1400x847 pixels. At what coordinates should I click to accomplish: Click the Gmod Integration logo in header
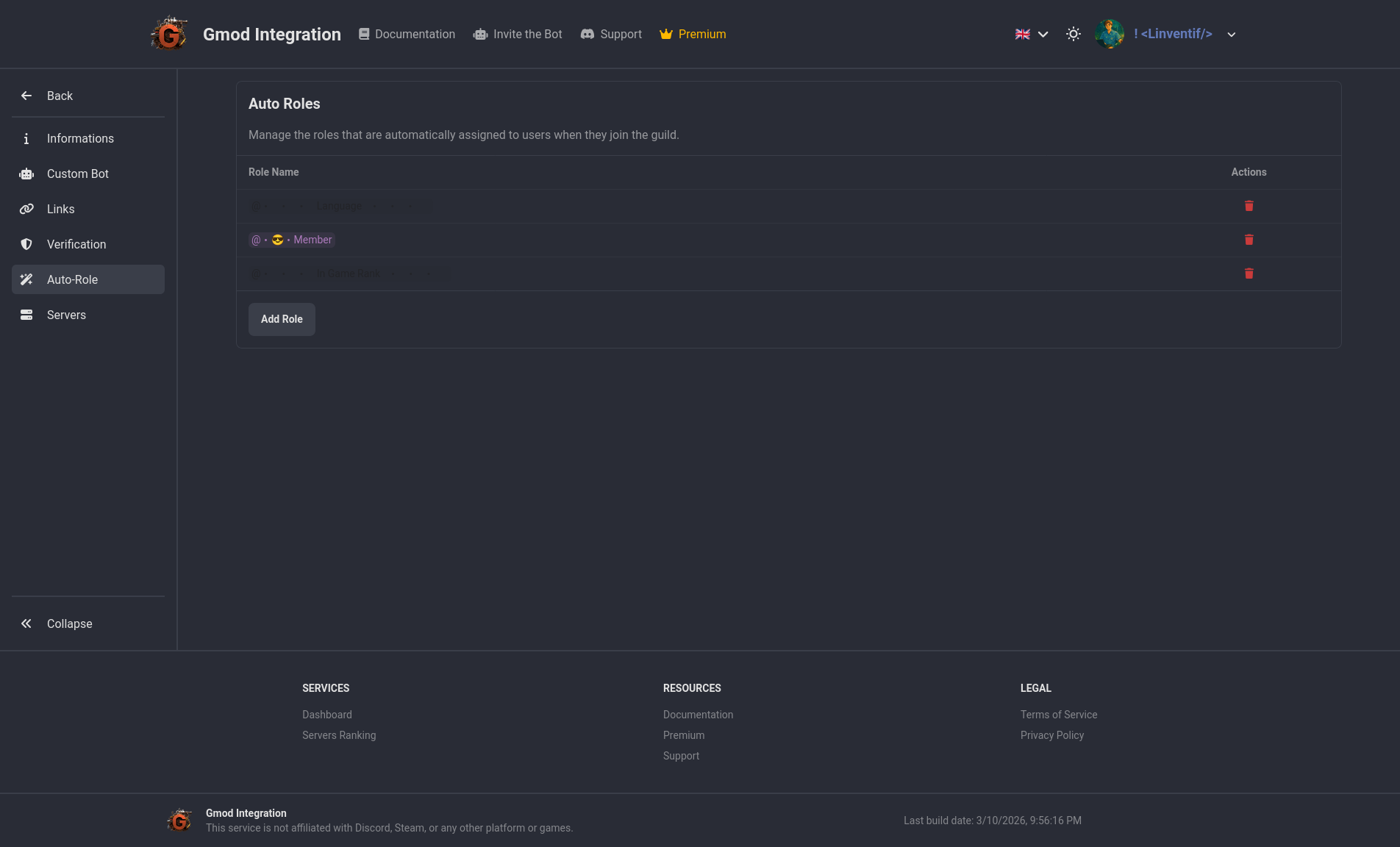[169, 34]
